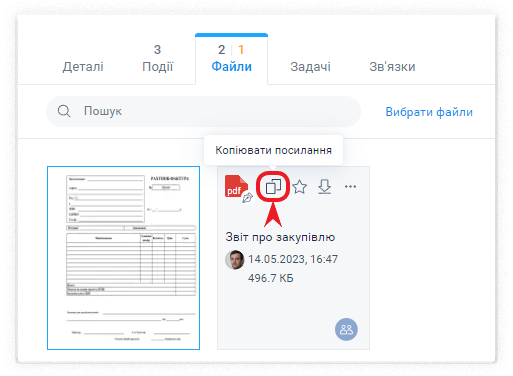
Task: Mark file as favorite with star icon
Action: click(x=300, y=187)
